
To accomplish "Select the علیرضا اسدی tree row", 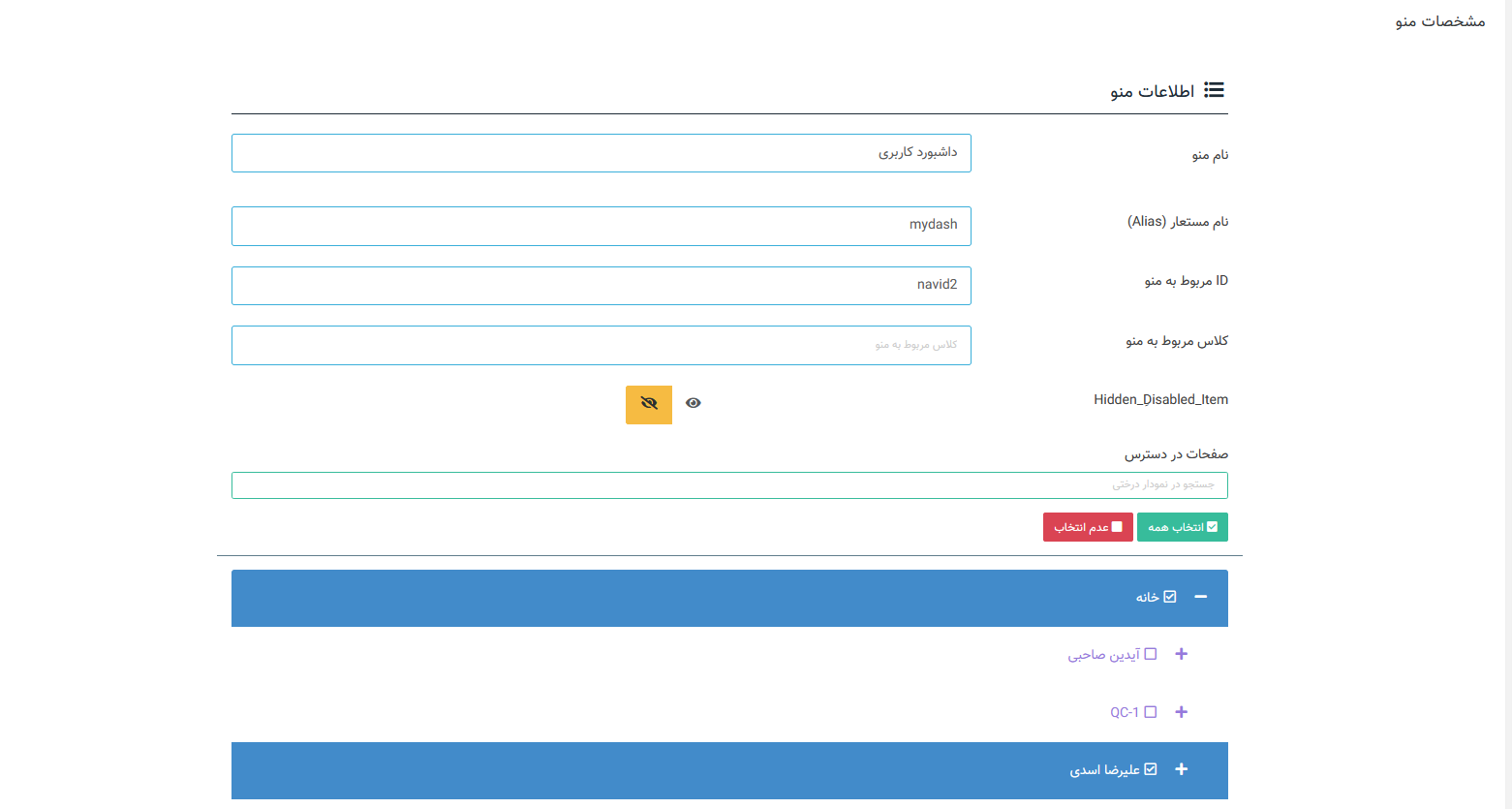I will [x=1114, y=768].
